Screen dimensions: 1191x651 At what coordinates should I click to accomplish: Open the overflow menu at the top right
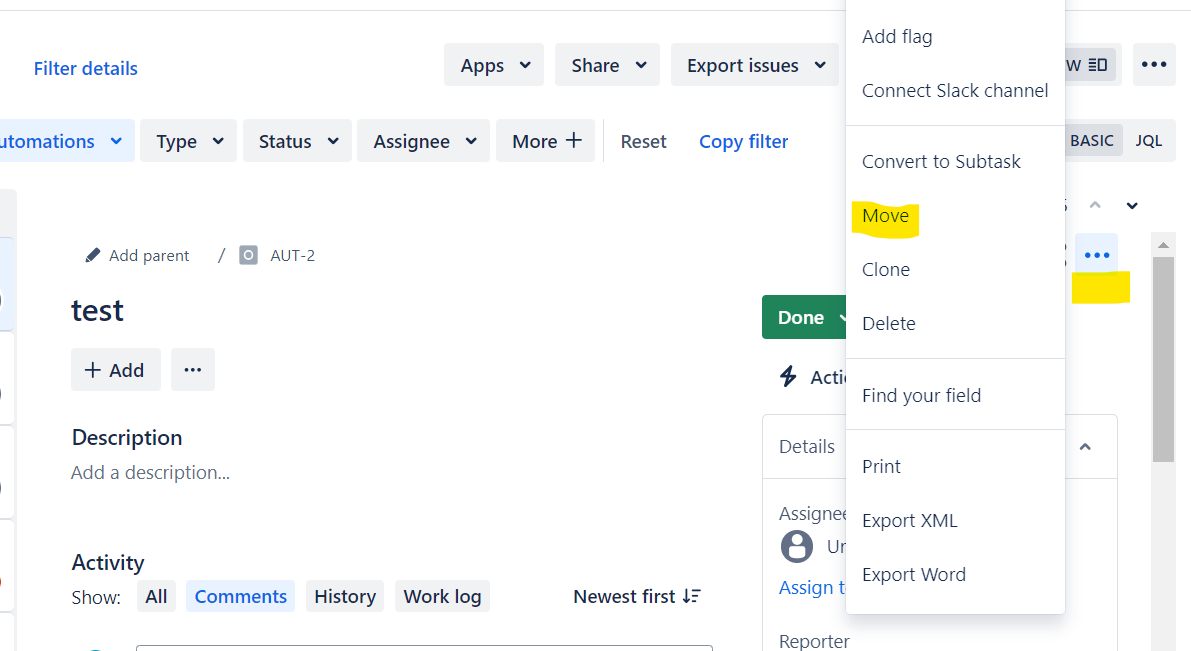[x=1154, y=64]
